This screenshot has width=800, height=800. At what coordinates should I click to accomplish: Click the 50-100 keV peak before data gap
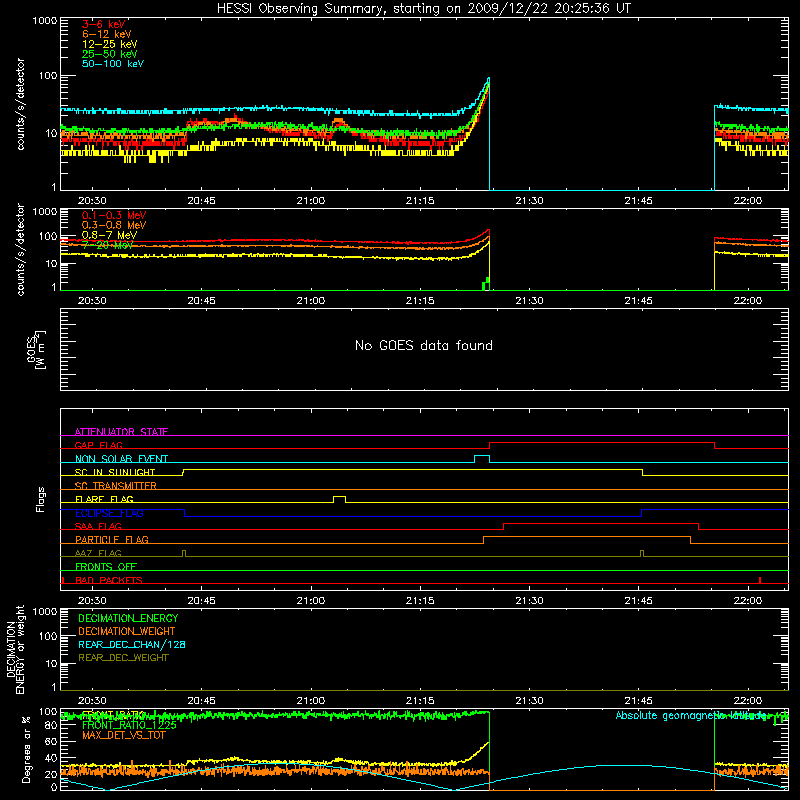coord(488,79)
